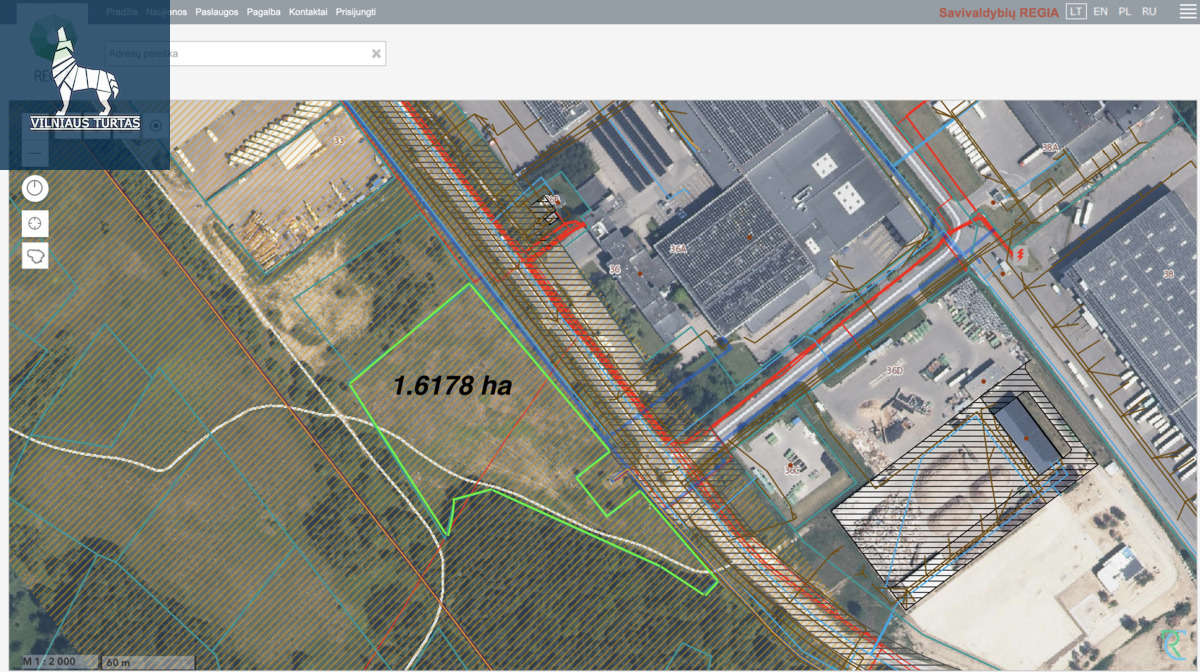Click the Lithuania outline full-extent button

pos(35,256)
